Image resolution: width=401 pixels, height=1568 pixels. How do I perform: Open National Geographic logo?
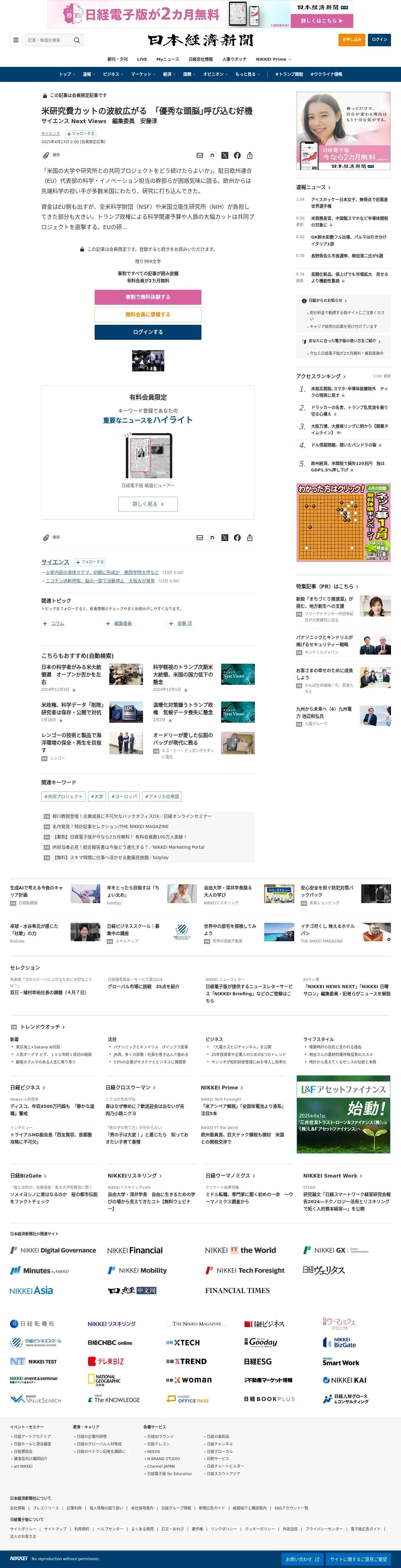click(x=104, y=1380)
